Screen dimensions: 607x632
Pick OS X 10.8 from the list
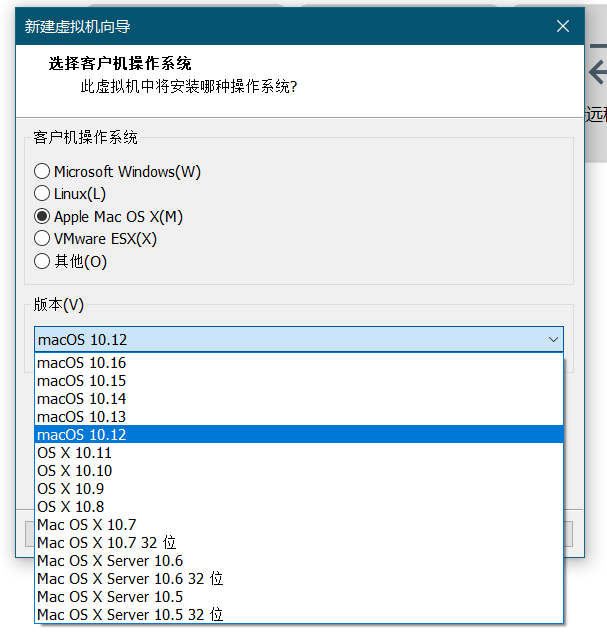point(299,507)
